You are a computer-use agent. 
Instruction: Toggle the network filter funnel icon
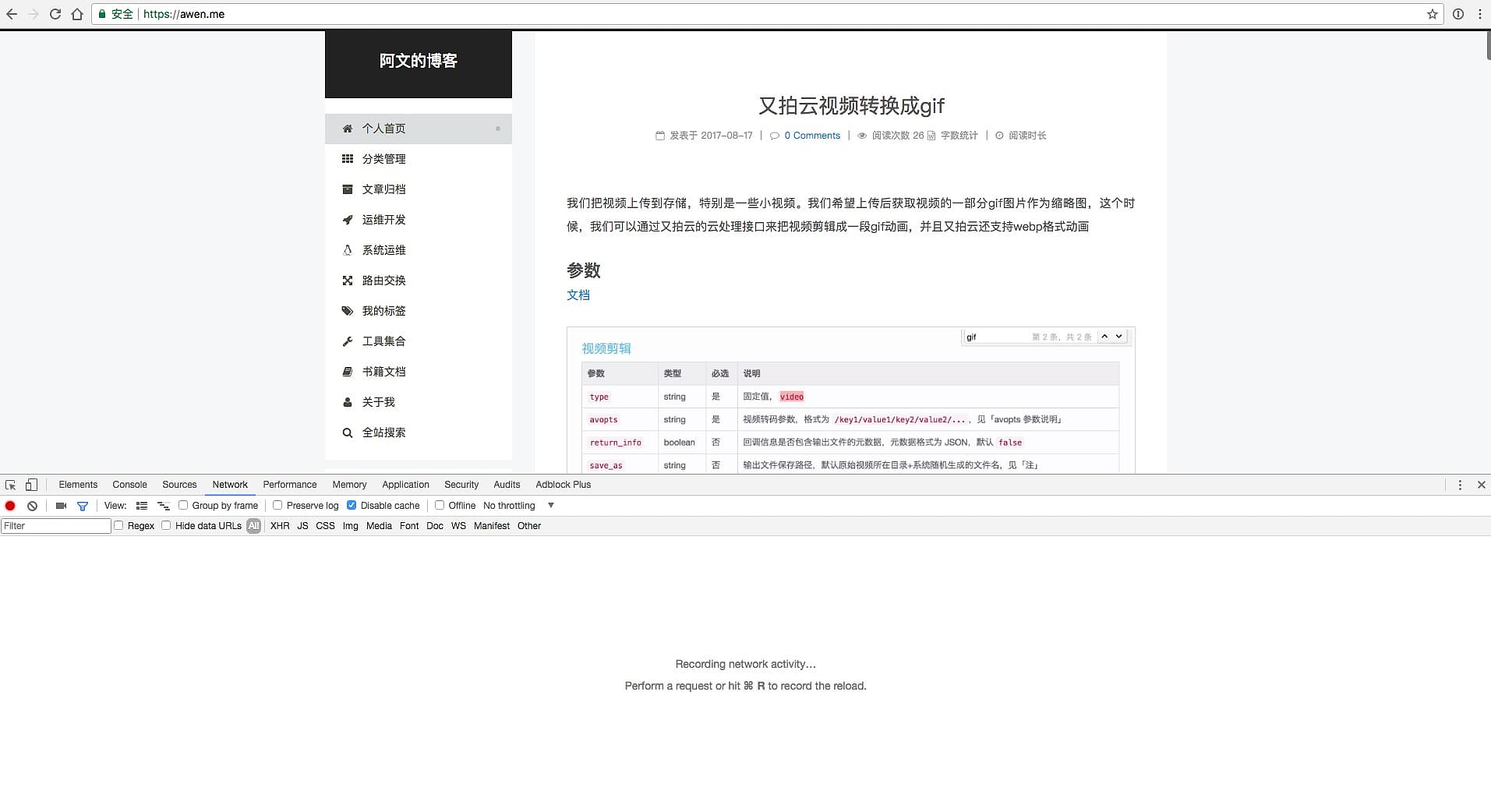tap(83, 506)
